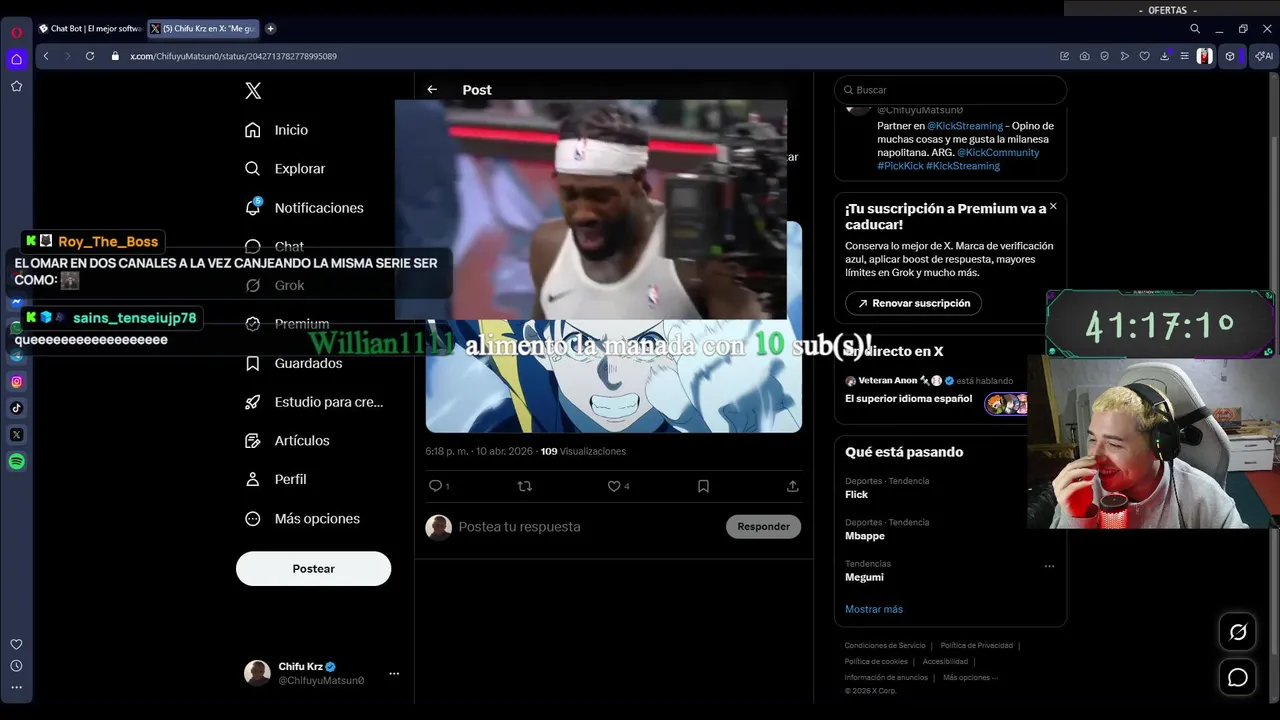This screenshot has height=720, width=1280.
Task: Open Condiciones de Servicio footer link
Action: [885, 646]
